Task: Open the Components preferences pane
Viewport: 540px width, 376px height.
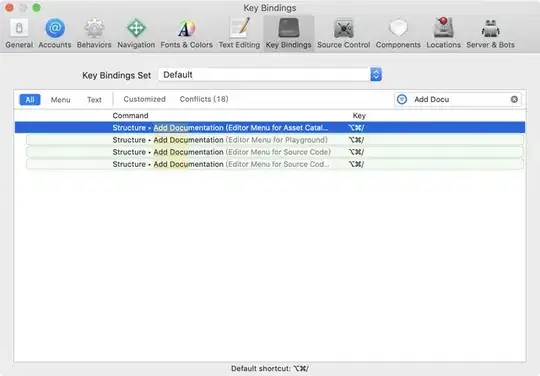Action: (x=398, y=34)
